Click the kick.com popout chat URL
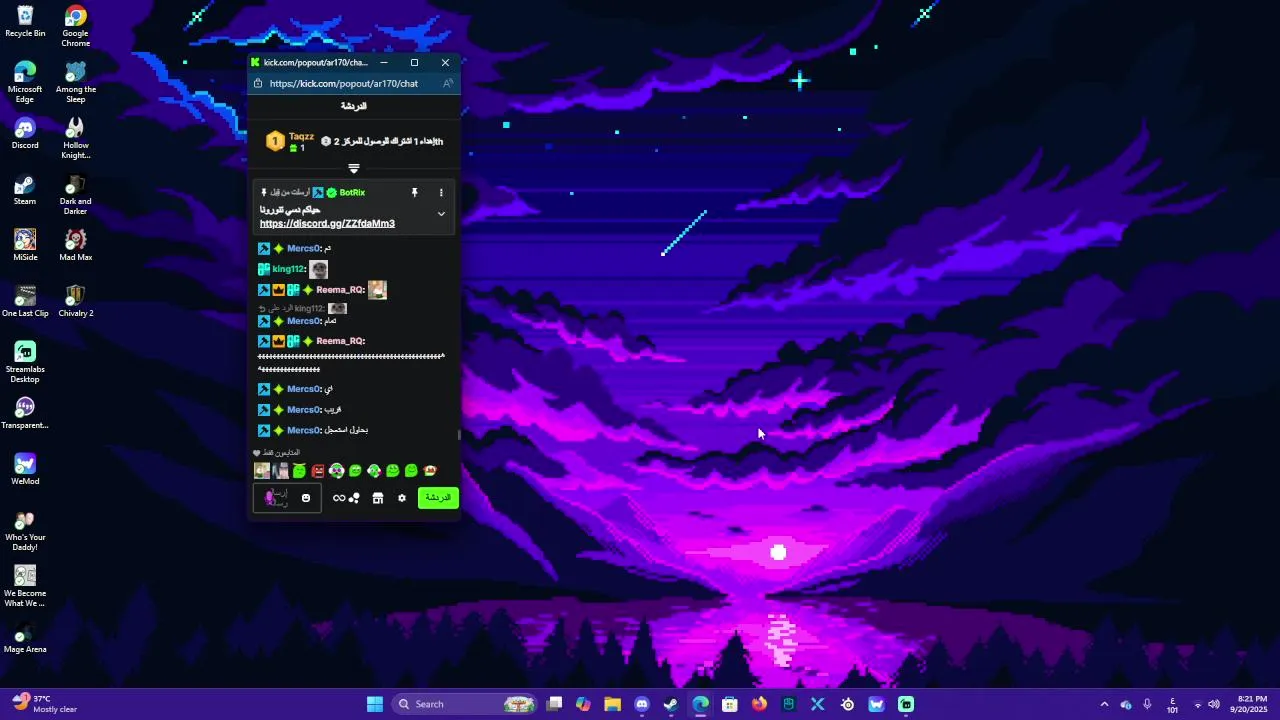Viewport: 1280px width, 720px height. coord(344,84)
